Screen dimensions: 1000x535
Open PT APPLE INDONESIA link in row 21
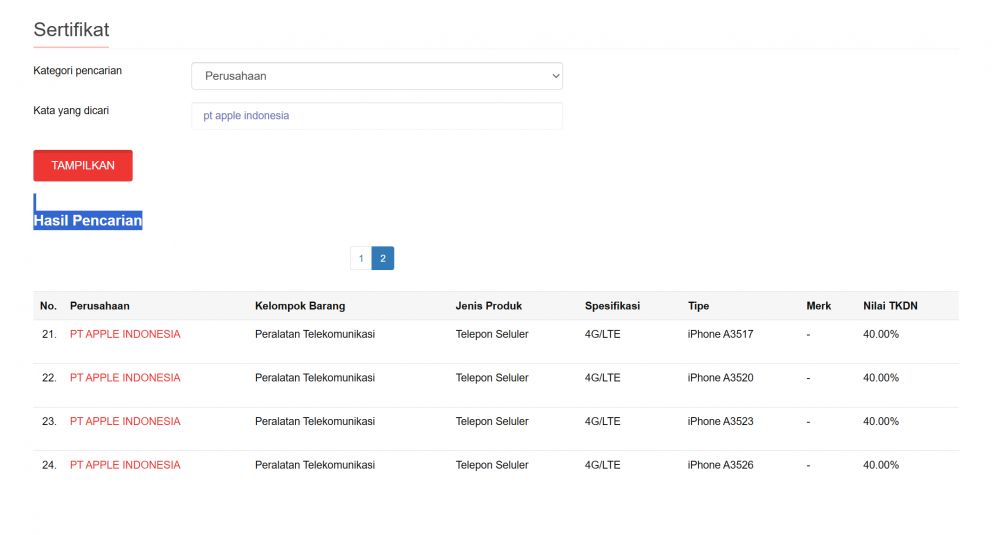coord(125,334)
